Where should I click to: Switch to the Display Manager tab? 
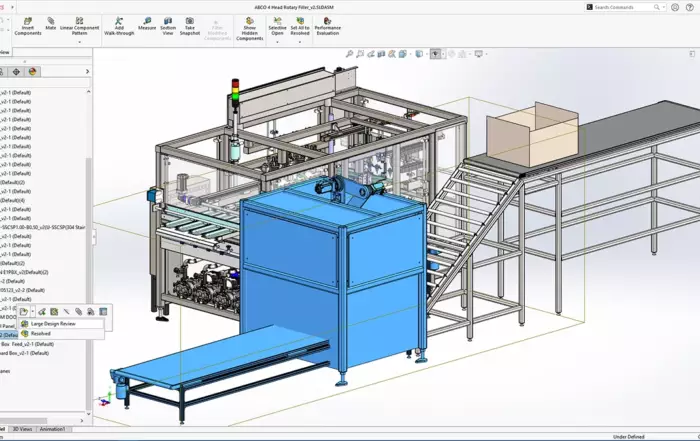pos(32,71)
